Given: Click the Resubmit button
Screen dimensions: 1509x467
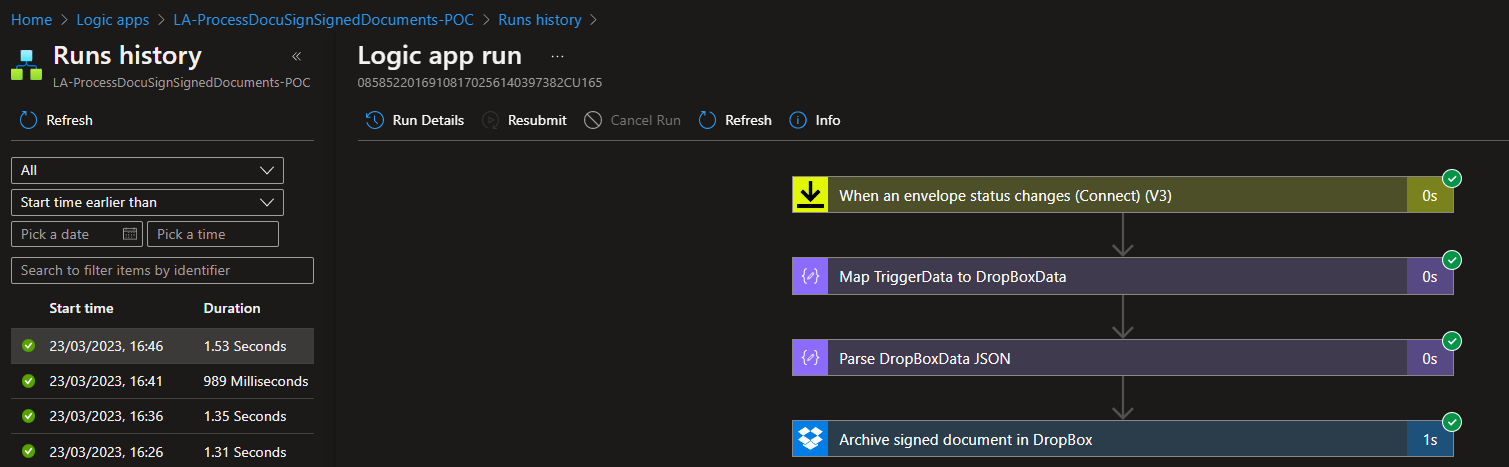Looking at the screenshot, I should pyautogui.click(x=524, y=120).
